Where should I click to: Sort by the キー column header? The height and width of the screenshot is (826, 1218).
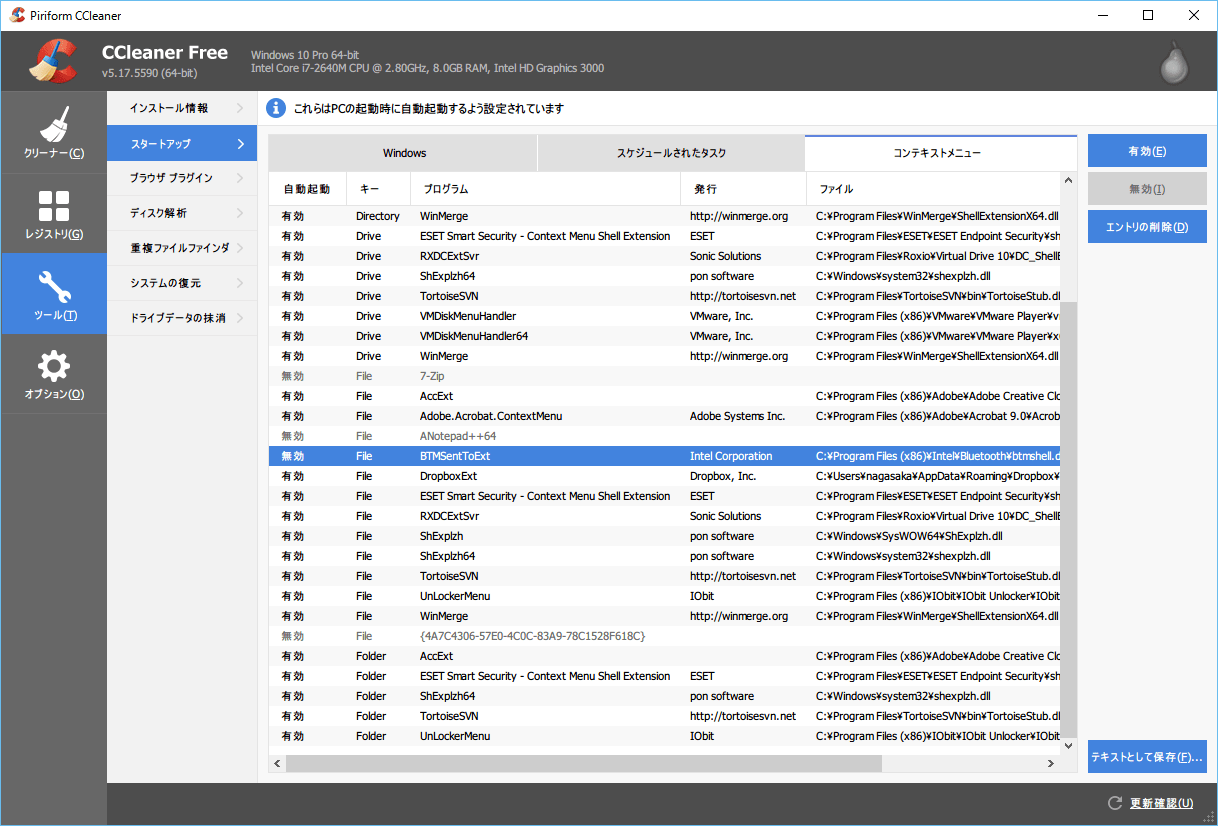(378, 188)
